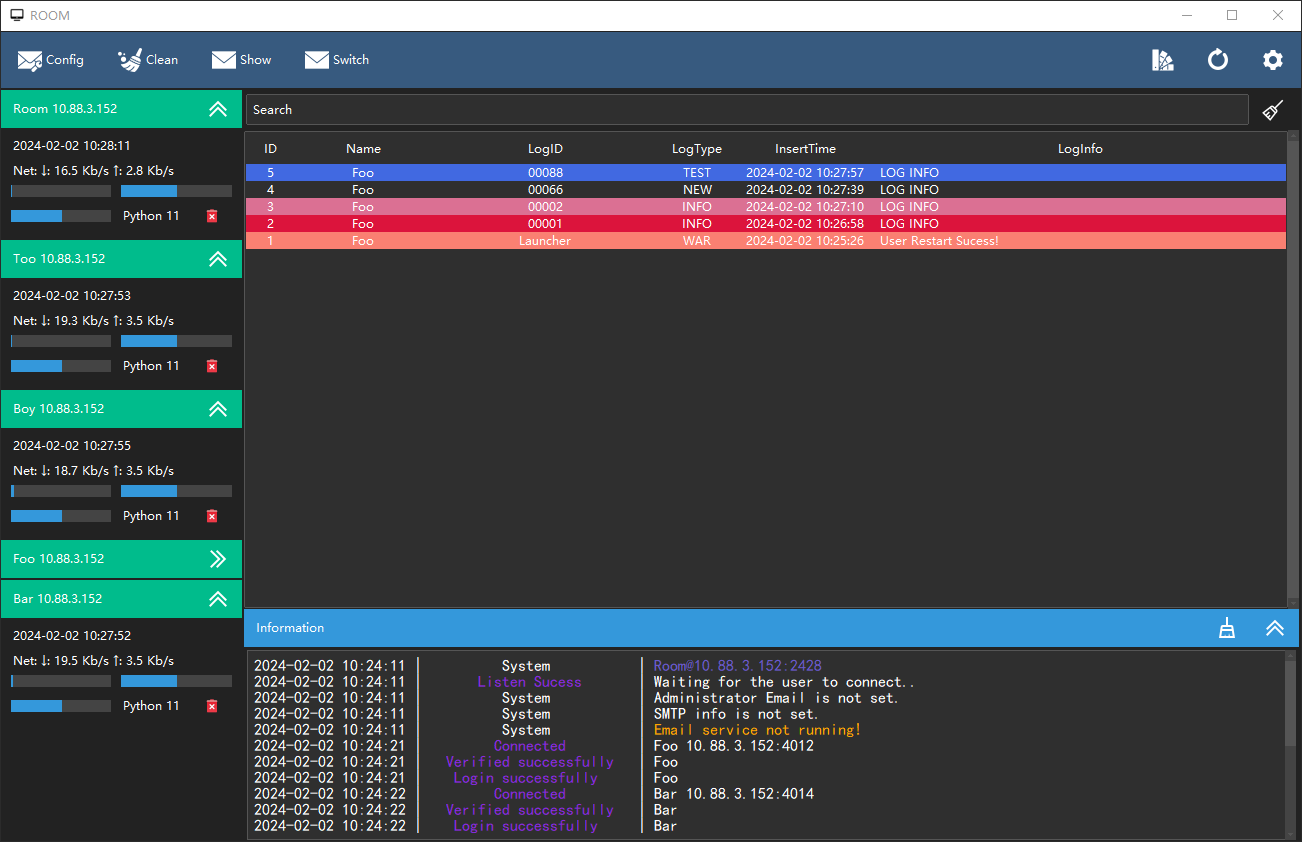Screen dimensions: 1302x842
Task: Terminate Python 11 in Room panel
Action: pyautogui.click(x=211, y=216)
